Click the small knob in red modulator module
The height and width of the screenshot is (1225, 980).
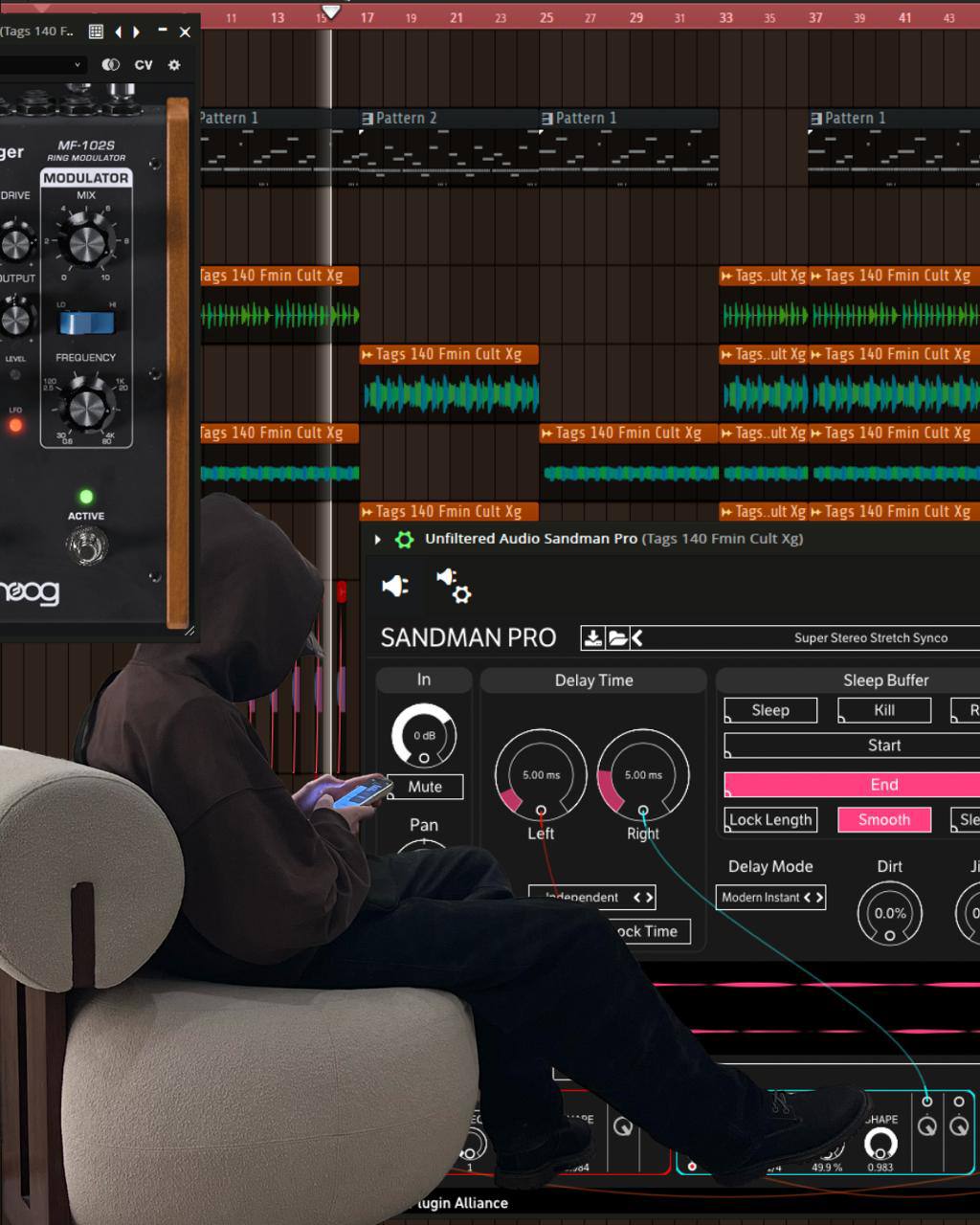click(x=623, y=1127)
